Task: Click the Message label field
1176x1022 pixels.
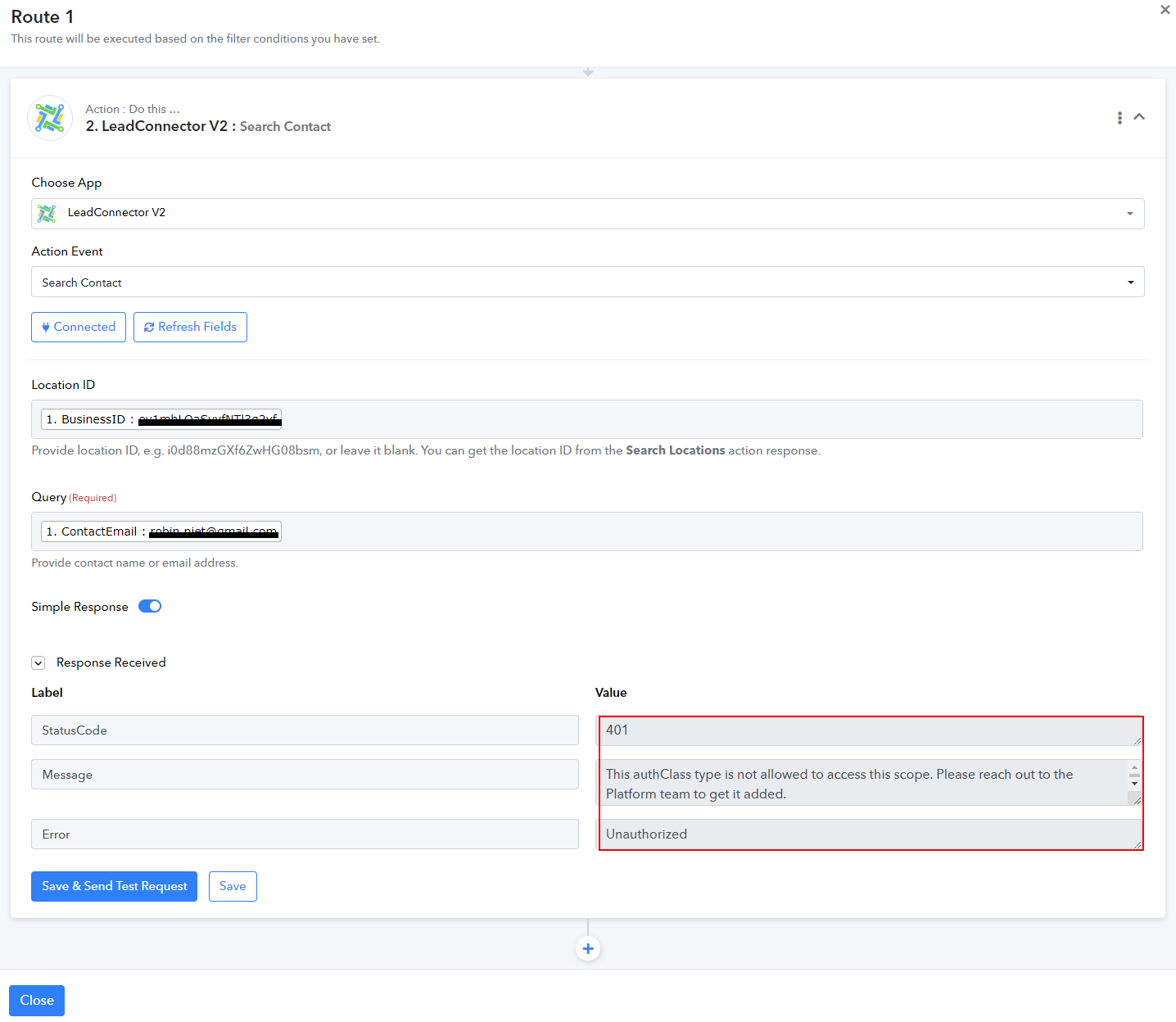Action: tap(305, 775)
